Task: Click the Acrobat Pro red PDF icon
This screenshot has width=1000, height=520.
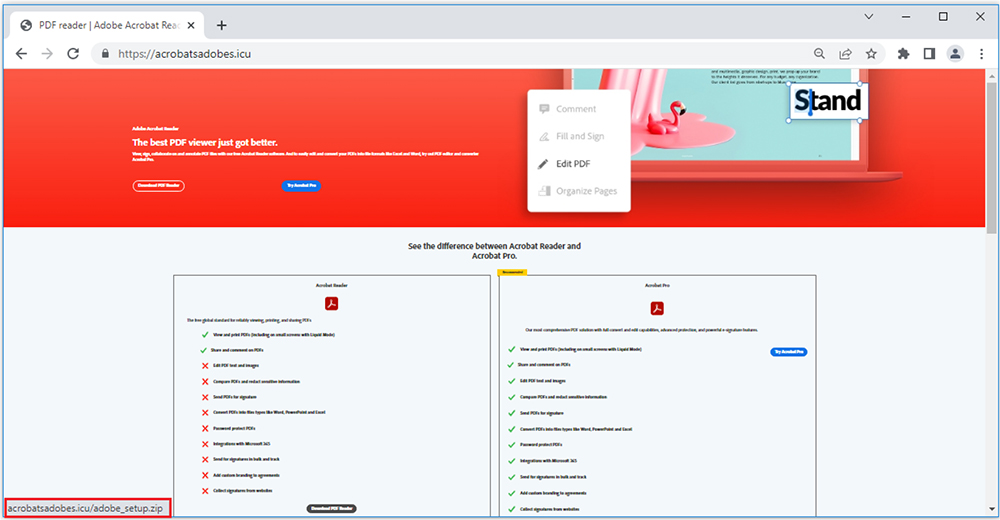Action: (657, 309)
